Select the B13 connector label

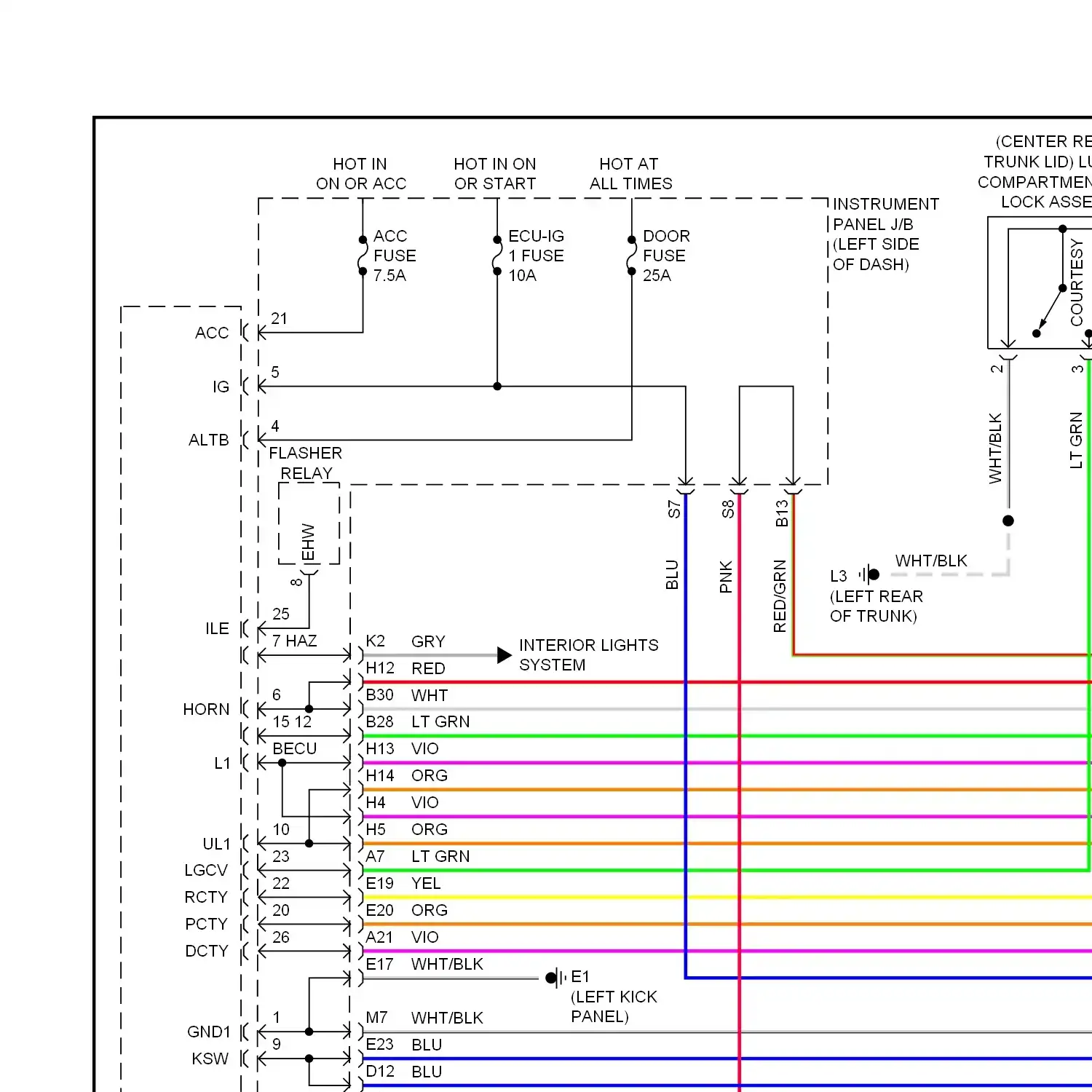point(782,513)
